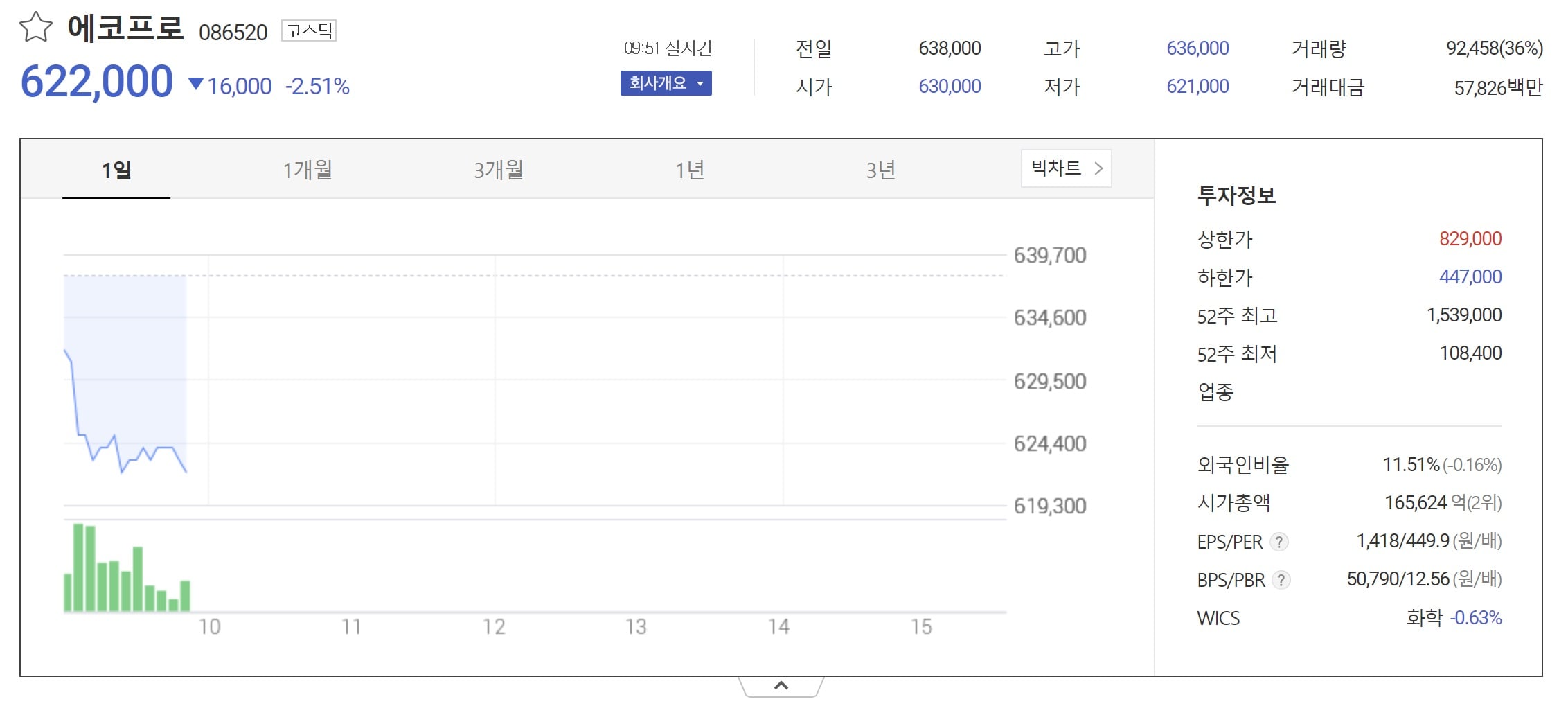Viewport: 1568px width, 706px height.
Task: Show help for BPS/PBR question mark
Action: 1281,579
